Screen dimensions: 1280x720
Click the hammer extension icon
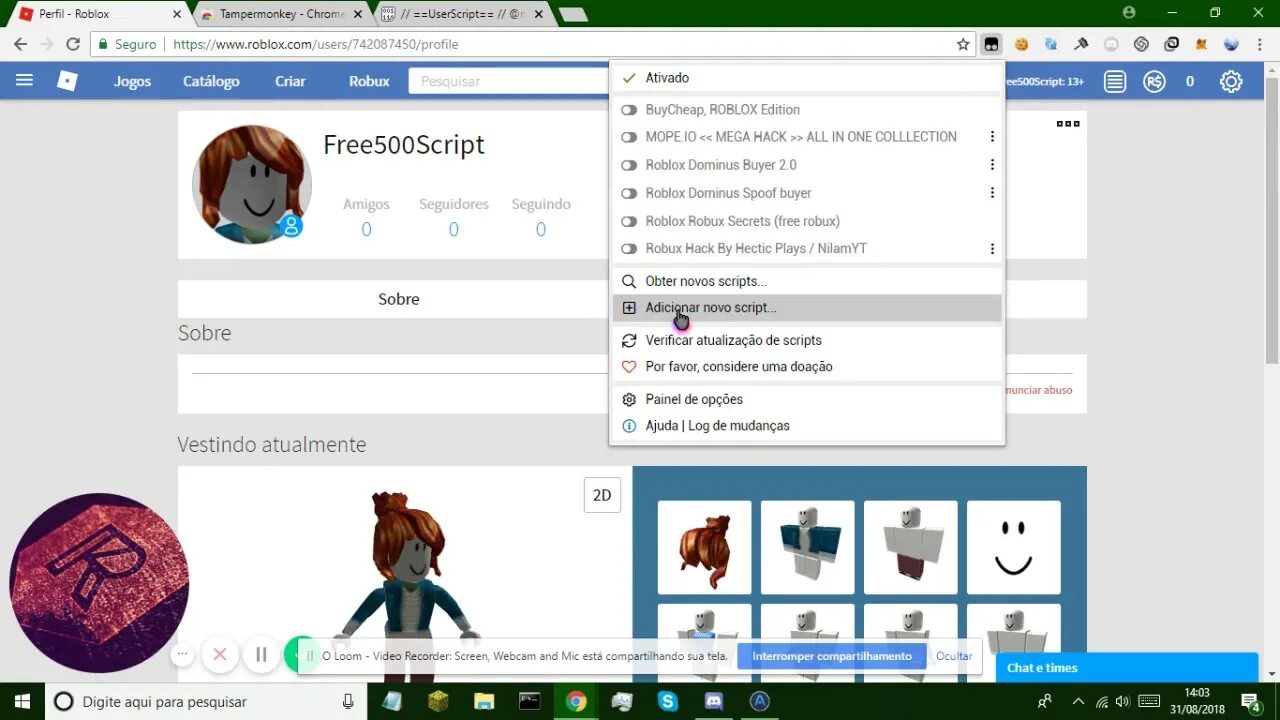click(1081, 44)
